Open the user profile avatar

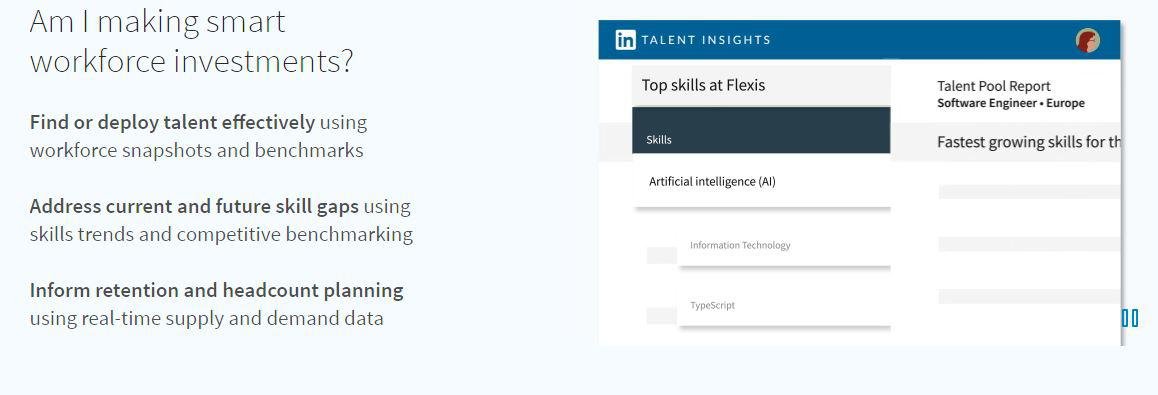pos(1087,41)
